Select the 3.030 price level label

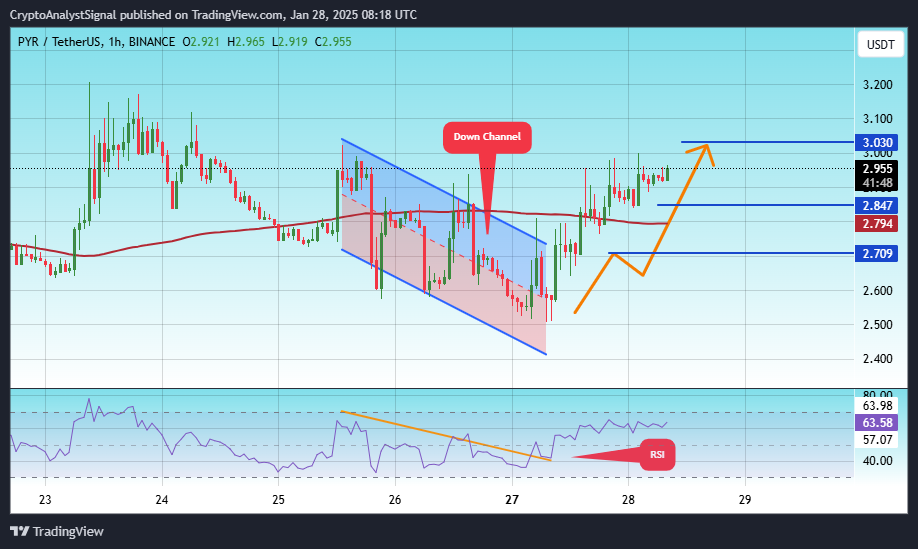(876, 143)
